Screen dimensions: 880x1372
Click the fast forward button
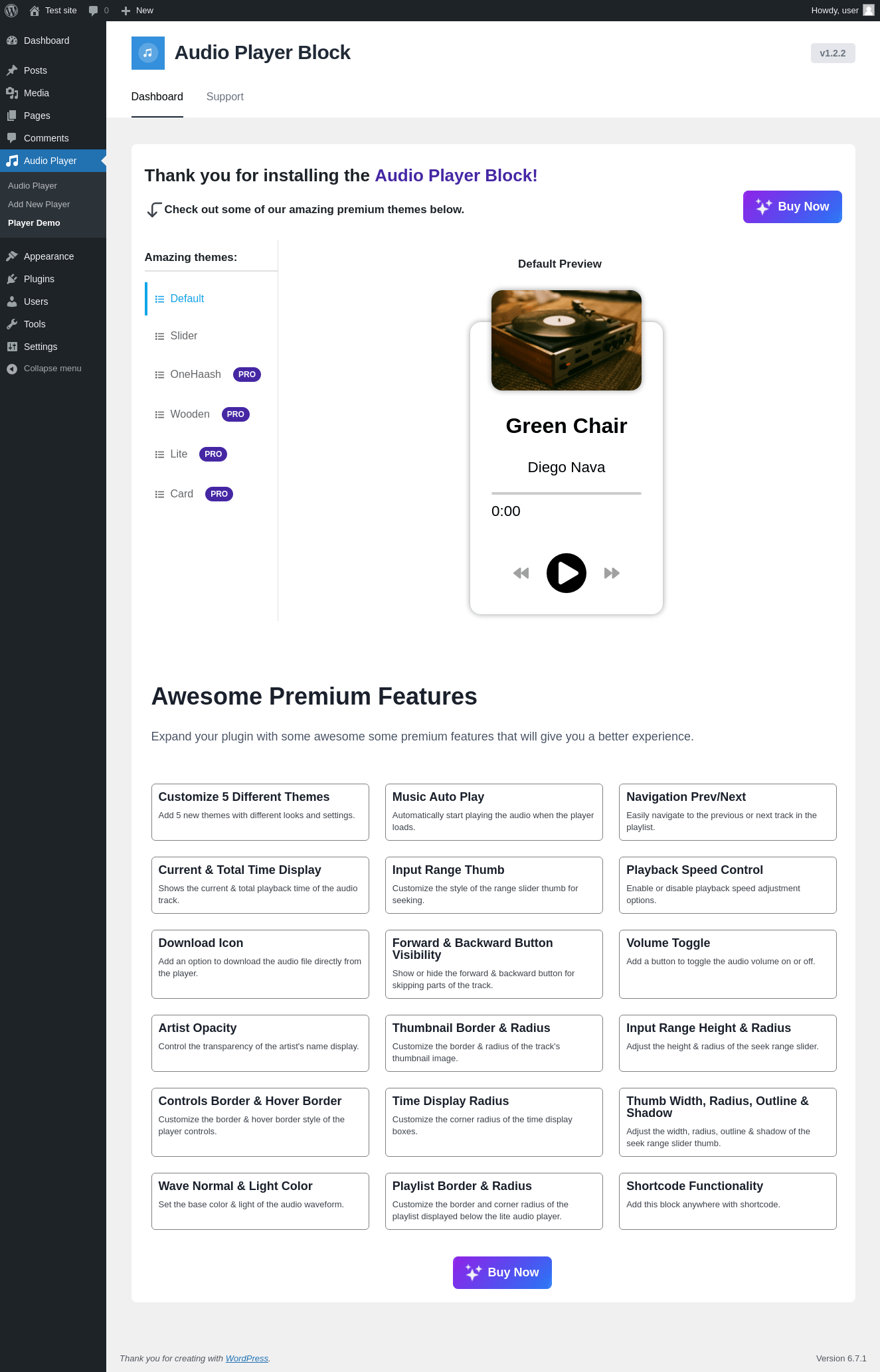[x=612, y=573]
